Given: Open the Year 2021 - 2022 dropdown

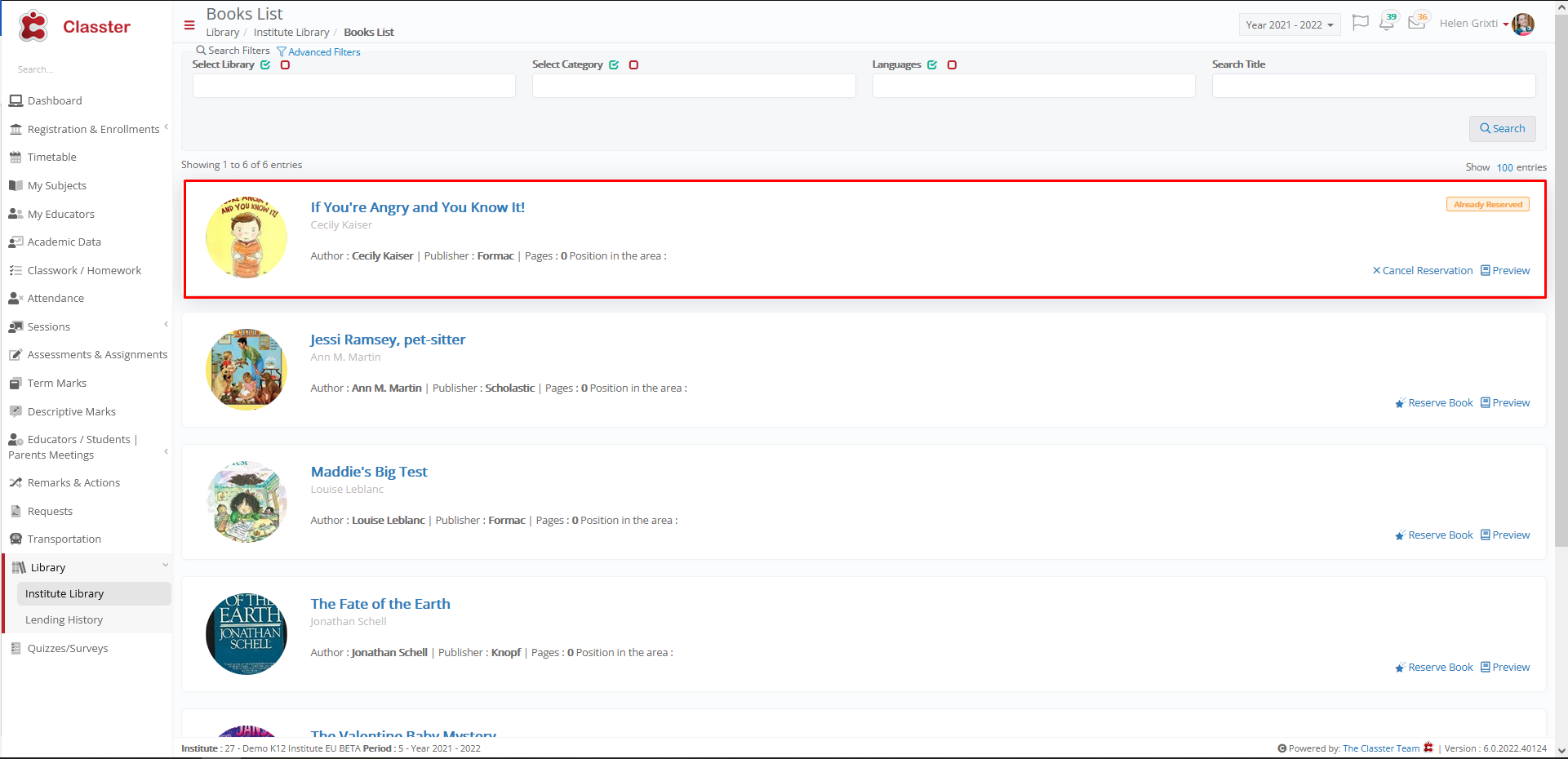Looking at the screenshot, I should coord(1290,25).
